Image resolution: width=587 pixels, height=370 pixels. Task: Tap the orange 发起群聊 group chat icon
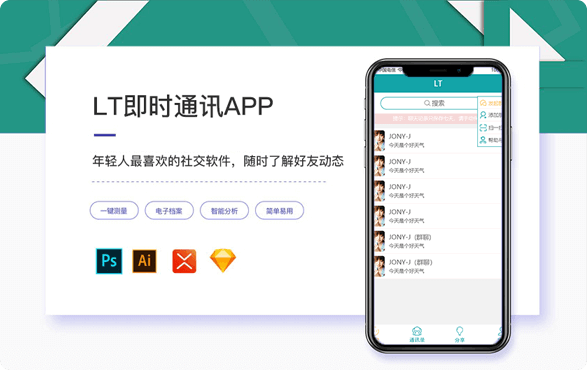pos(483,103)
